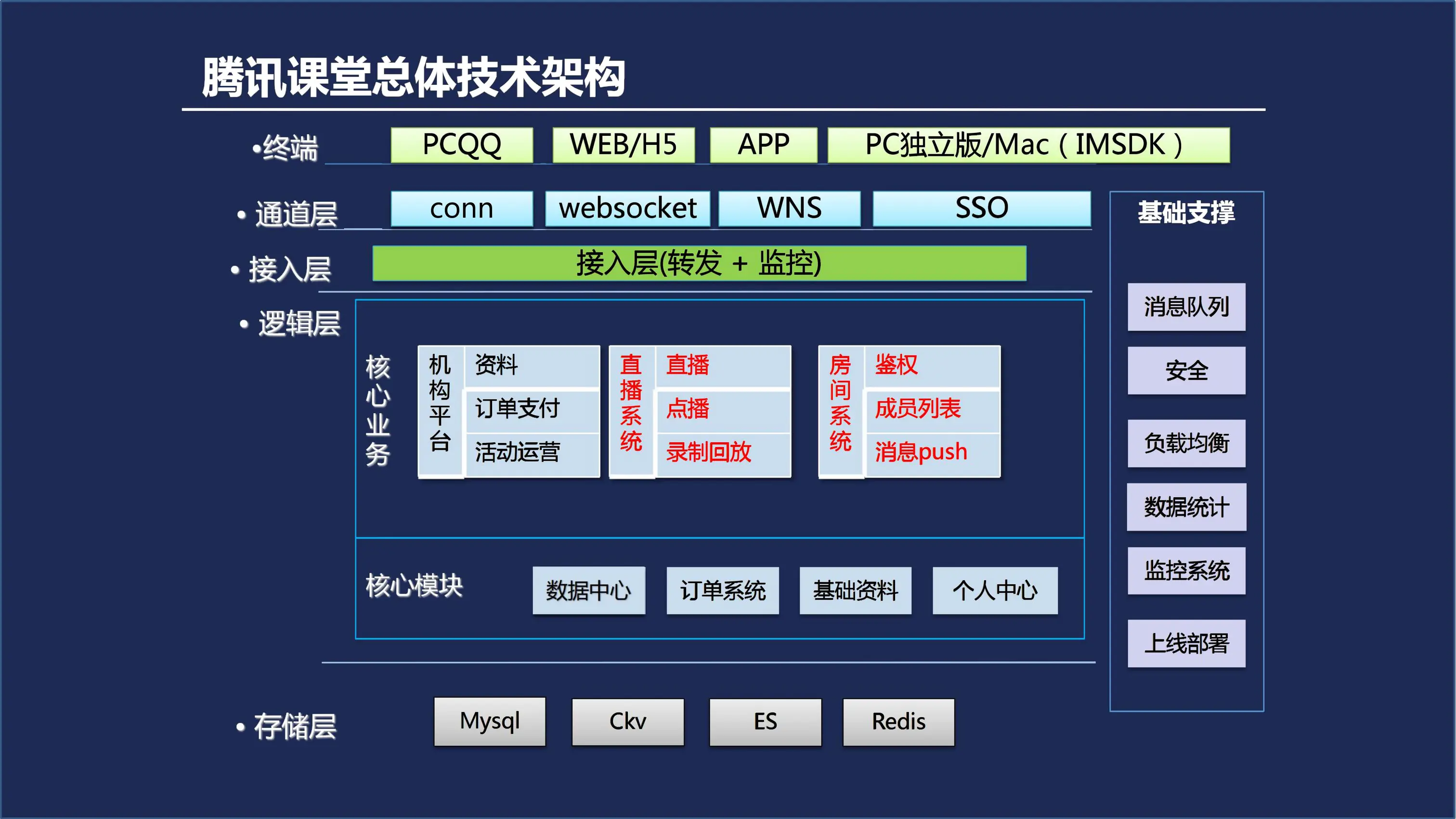Viewport: 1456px width, 819px height.
Task: Select the Redis storage box
Action: coord(898,722)
